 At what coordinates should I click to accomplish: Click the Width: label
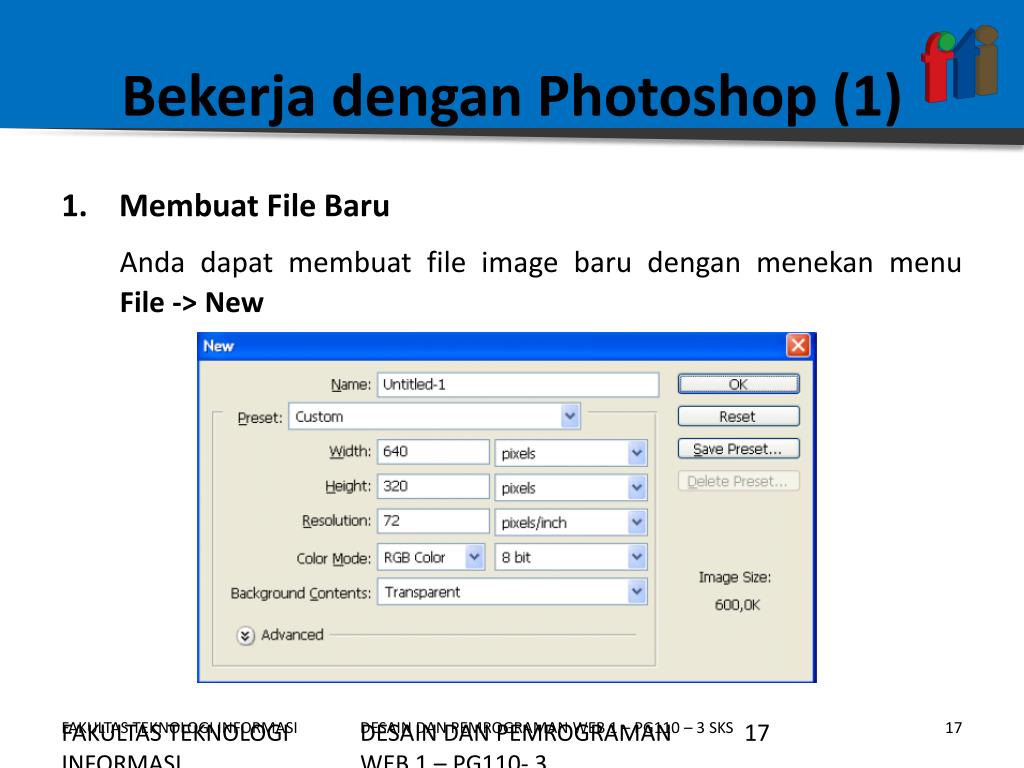(350, 451)
